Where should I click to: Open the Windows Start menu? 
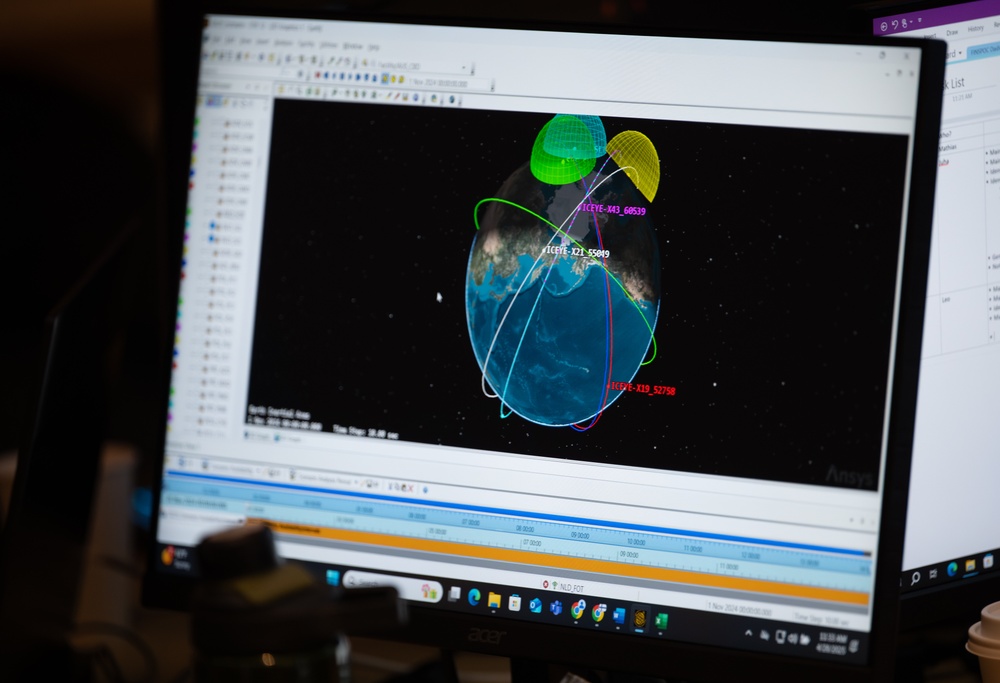click(x=332, y=578)
